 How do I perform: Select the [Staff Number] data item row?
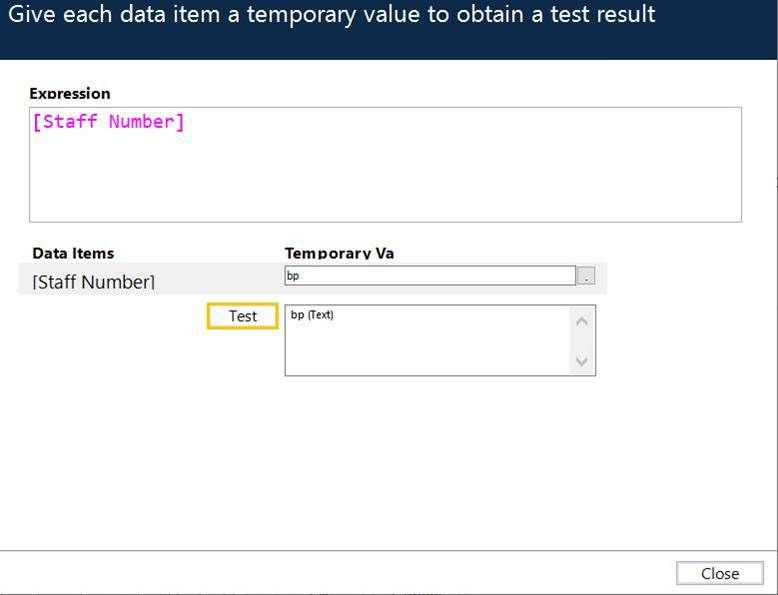coord(94,282)
